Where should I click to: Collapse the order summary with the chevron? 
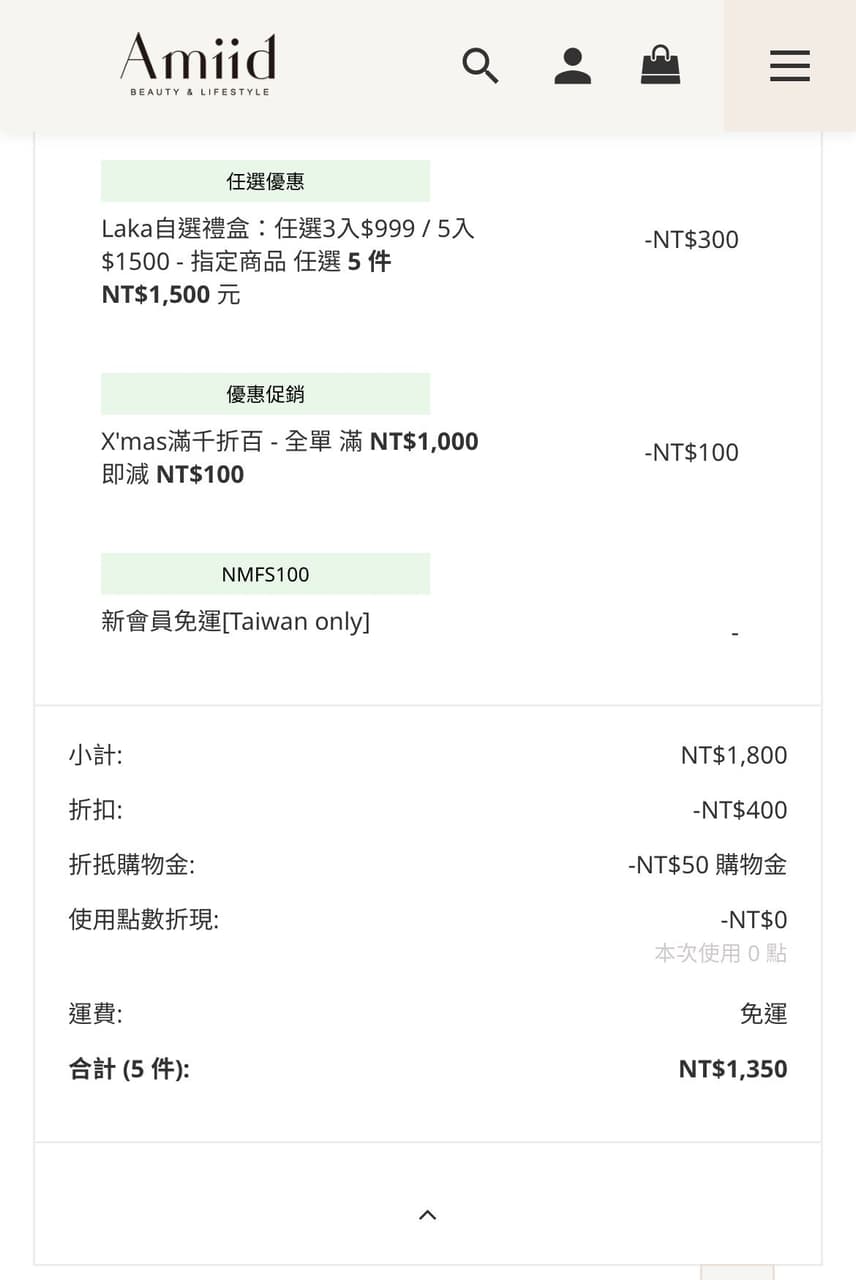click(428, 1215)
